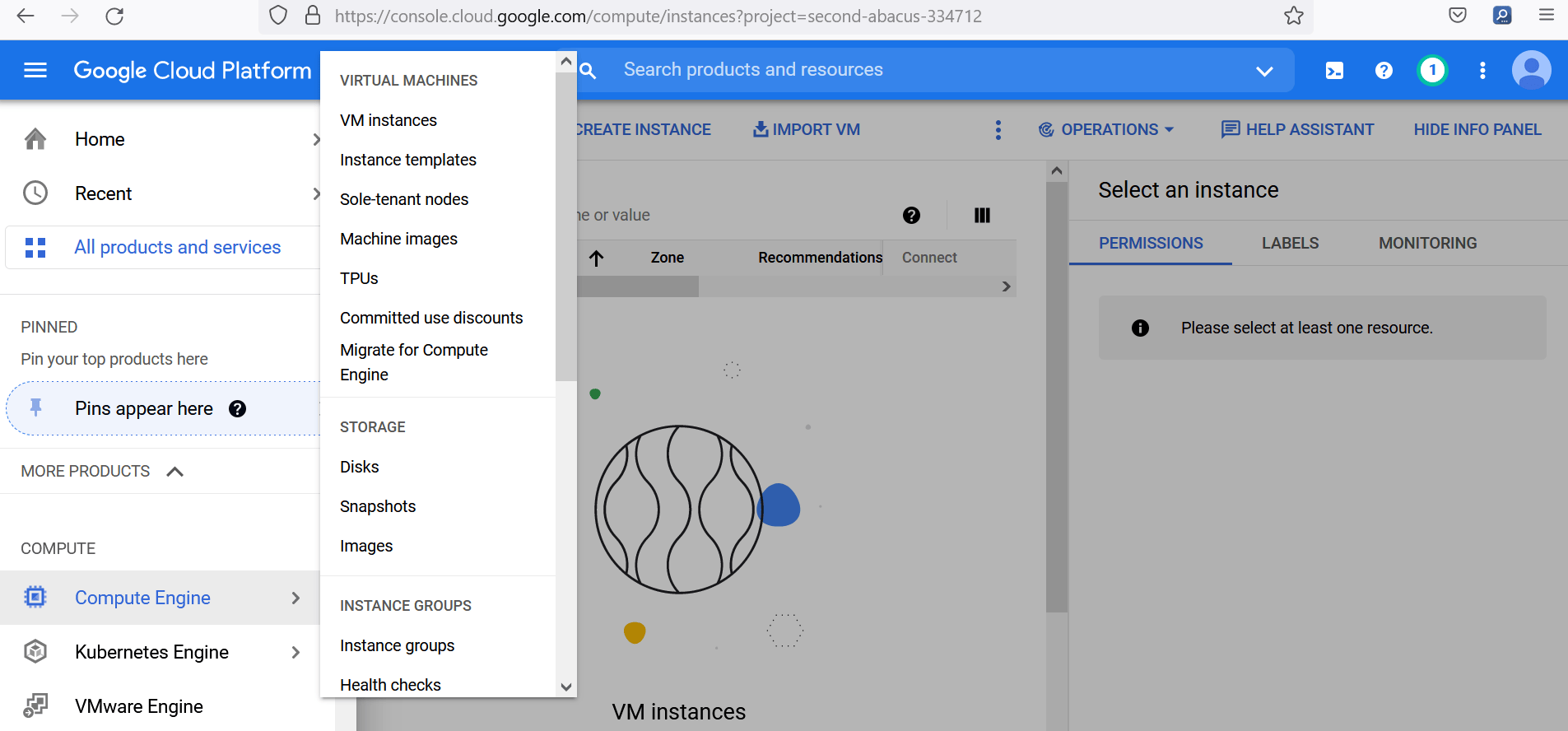Click the browser URL address bar
Viewport: 1568px width, 731px height.
pyautogui.click(x=658, y=16)
